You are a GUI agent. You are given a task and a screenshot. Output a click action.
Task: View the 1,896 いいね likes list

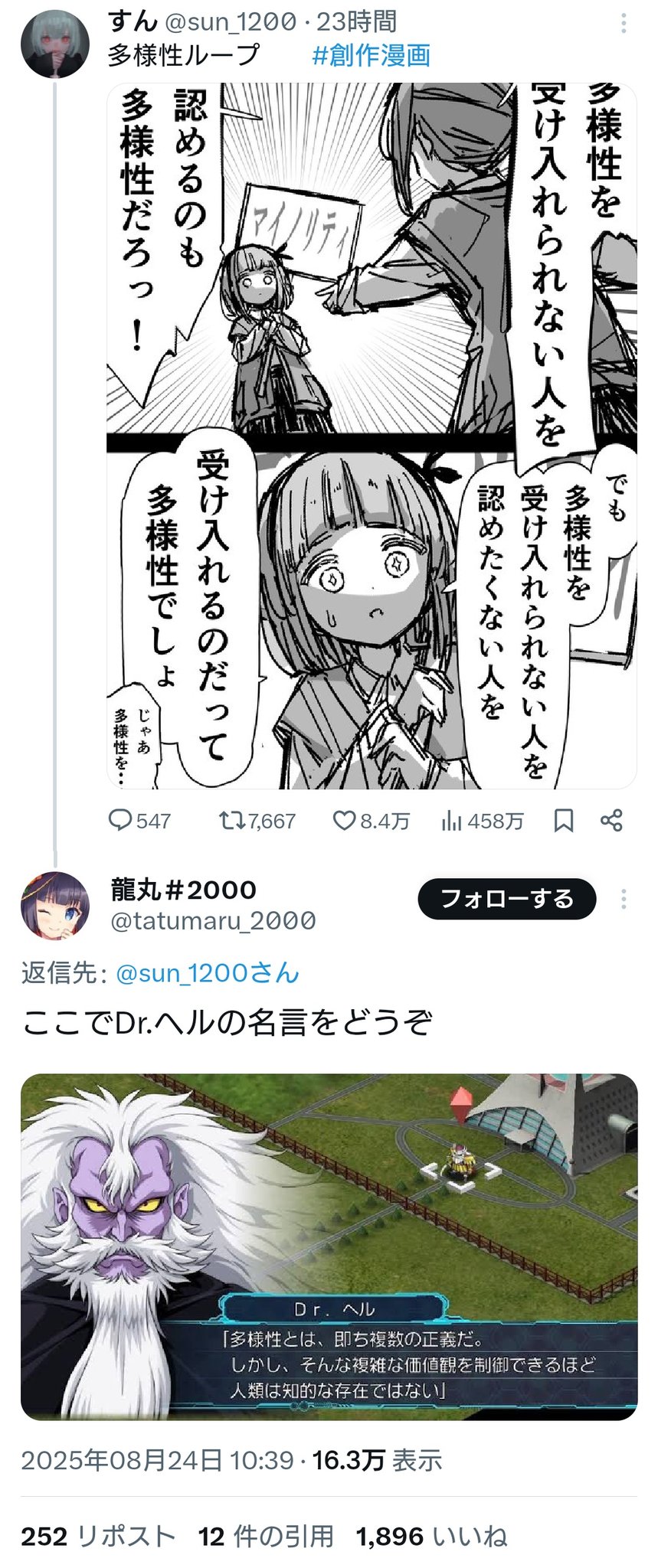coord(431,1537)
